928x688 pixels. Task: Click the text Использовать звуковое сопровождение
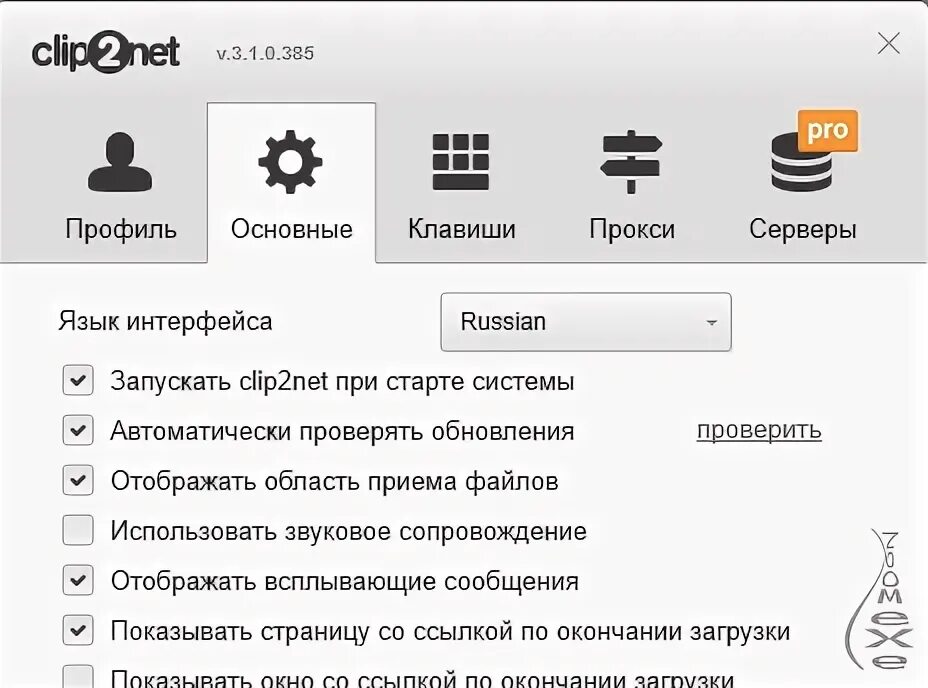[349, 531]
